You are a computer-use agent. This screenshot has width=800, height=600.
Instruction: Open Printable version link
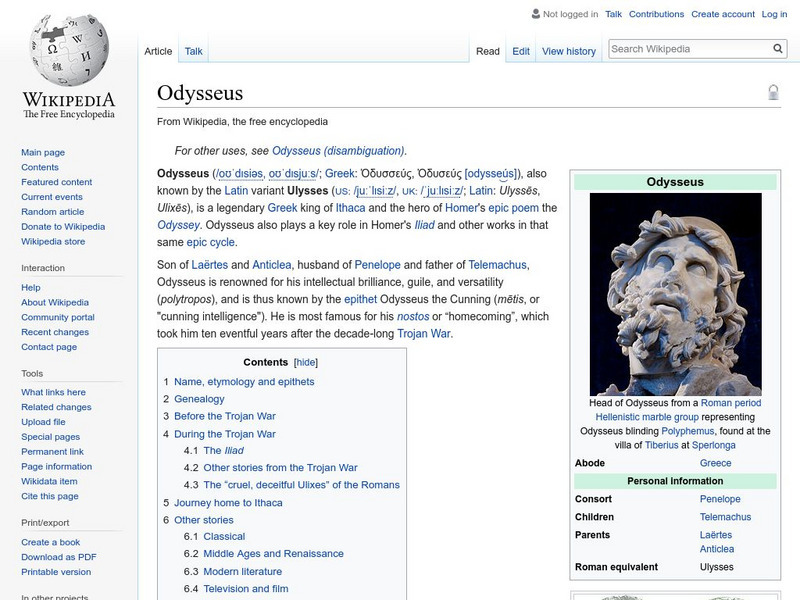click(x=56, y=571)
